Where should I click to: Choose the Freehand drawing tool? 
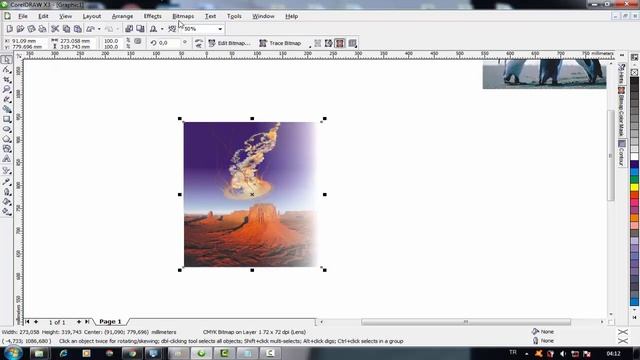7,99
